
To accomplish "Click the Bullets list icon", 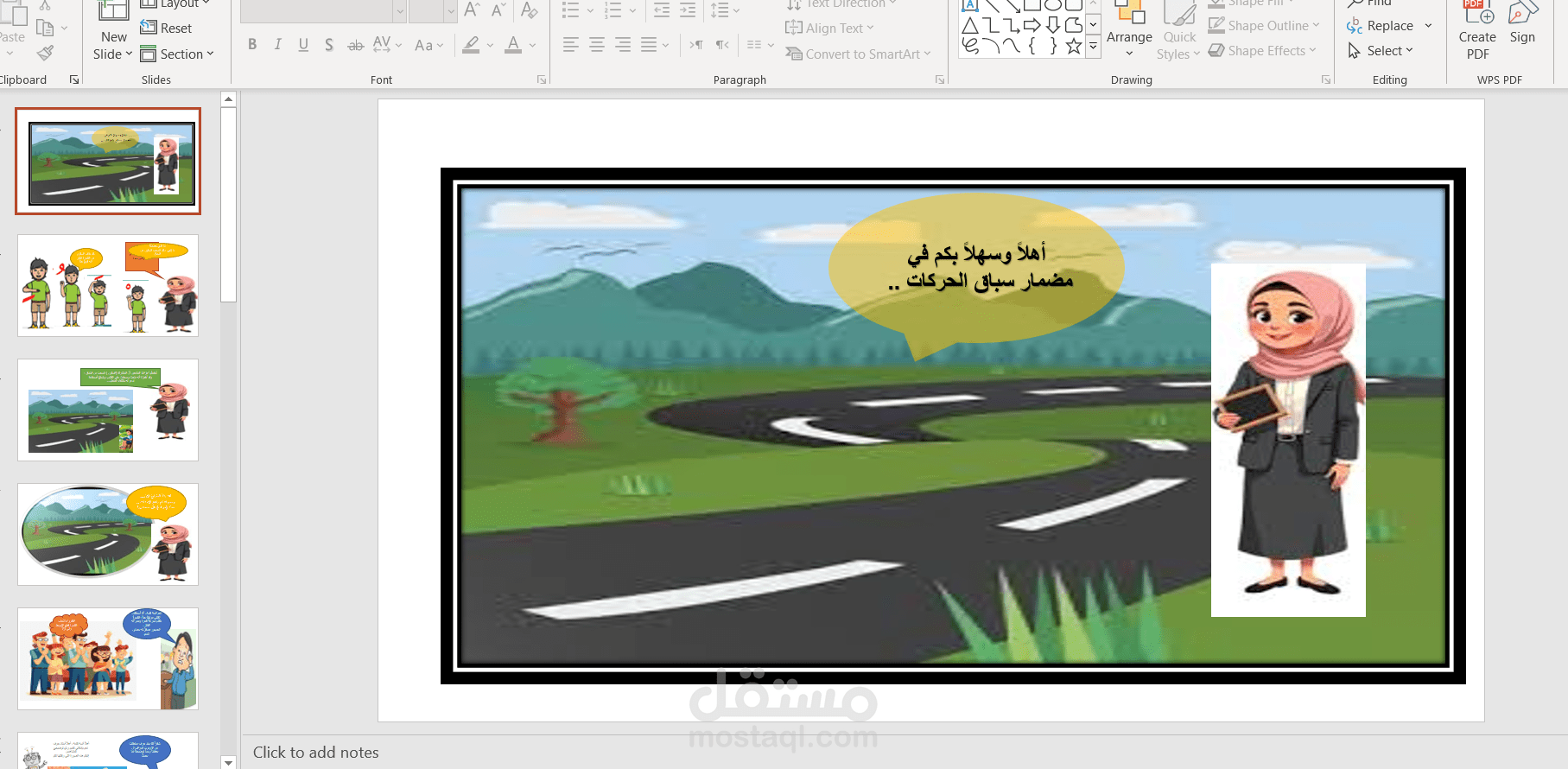I will pos(571,10).
